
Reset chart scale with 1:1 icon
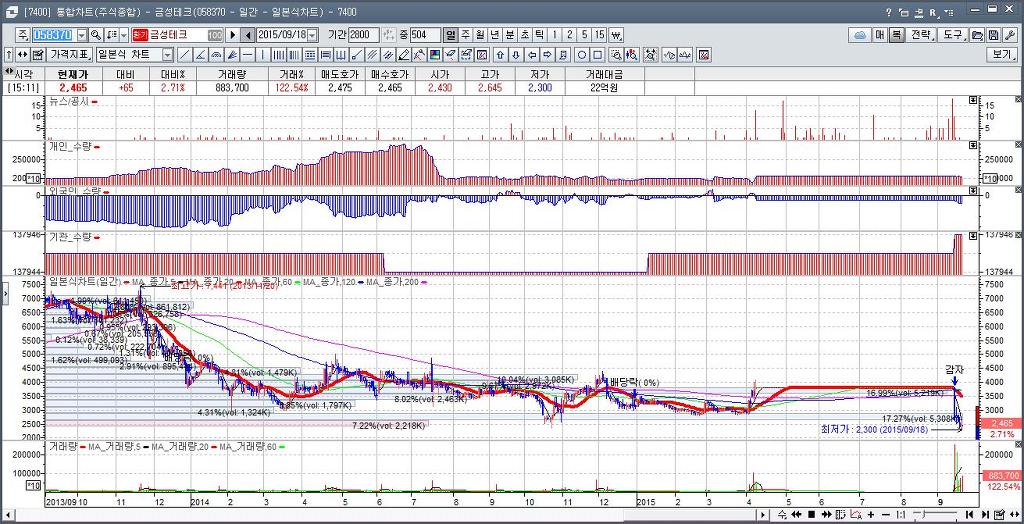[901, 514]
